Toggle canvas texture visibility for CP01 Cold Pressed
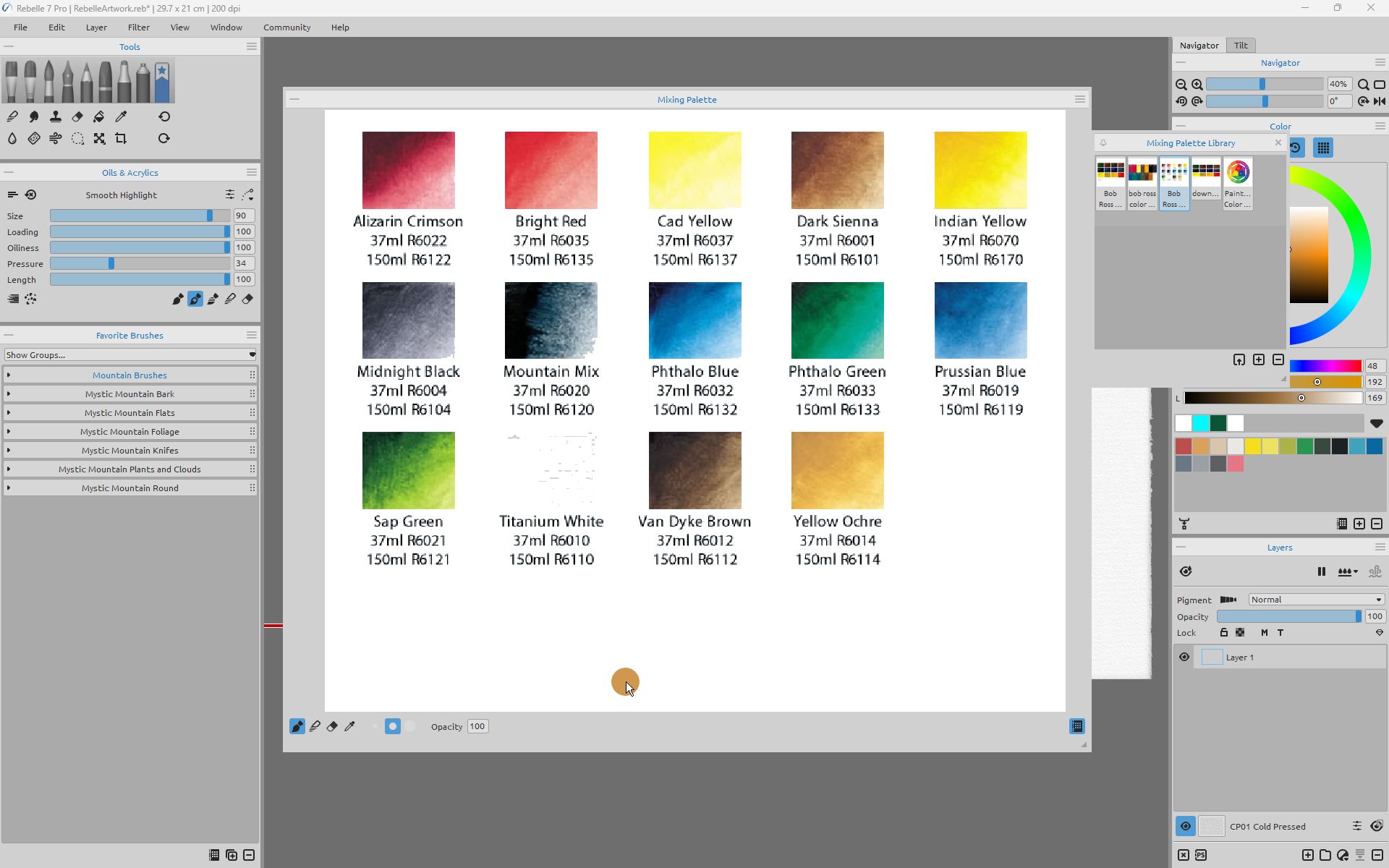This screenshot has width=1389, height=868. [1185, 826]
